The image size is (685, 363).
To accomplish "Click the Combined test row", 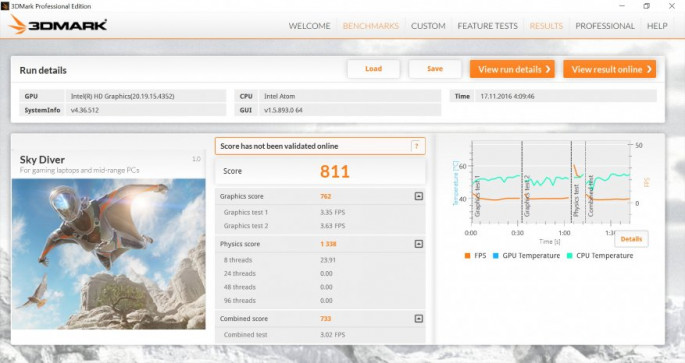I will coord(320,335).
